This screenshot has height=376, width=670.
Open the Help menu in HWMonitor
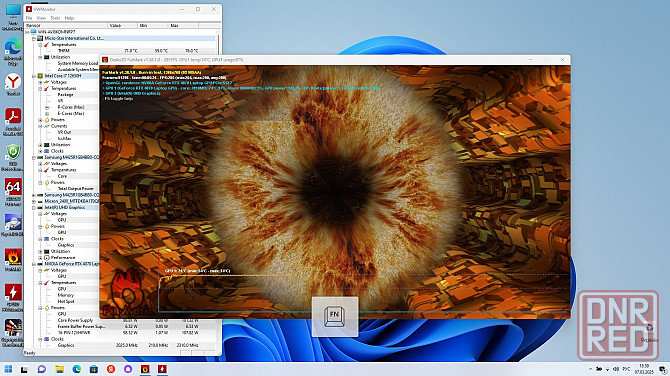pyautogui.click(x=69, y=18)
